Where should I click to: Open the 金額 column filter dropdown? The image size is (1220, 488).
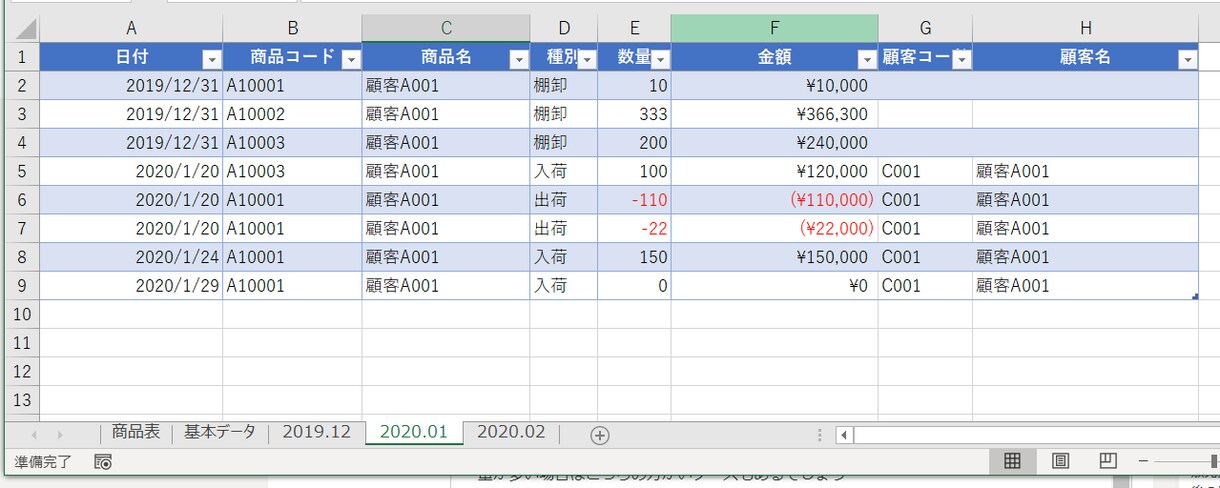pyautogui.click(x=867, y=60)
